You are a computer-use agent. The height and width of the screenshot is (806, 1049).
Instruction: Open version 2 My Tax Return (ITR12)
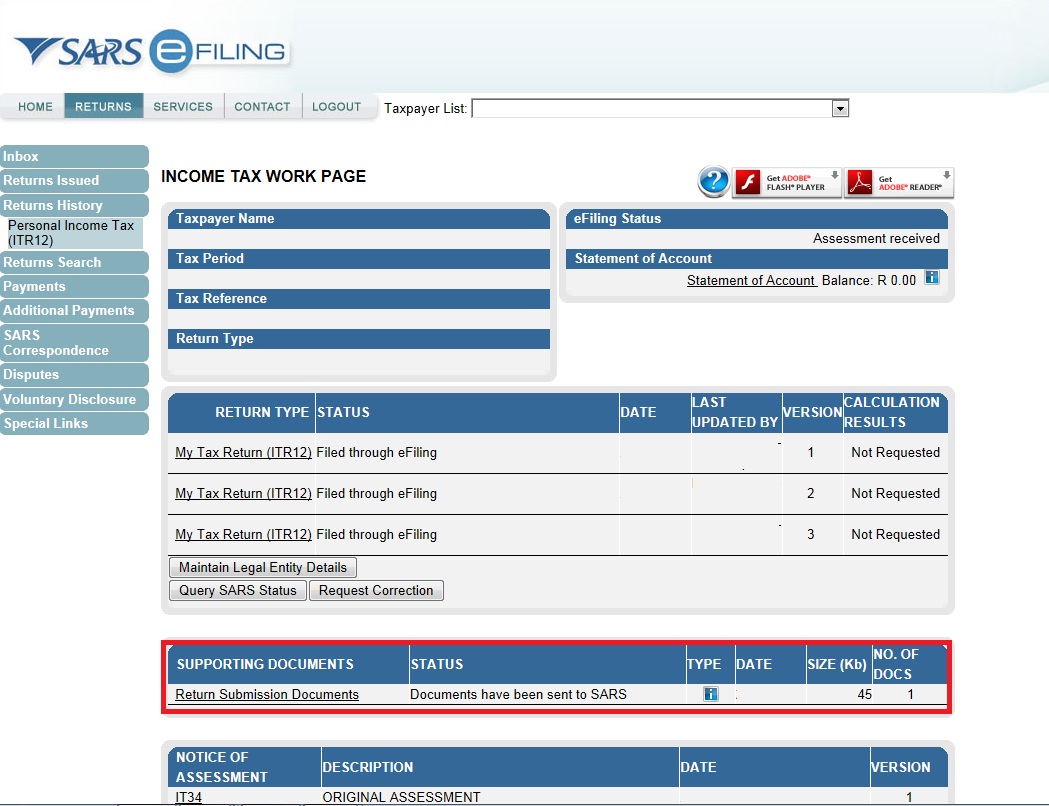pyautogui.click(x=243, y=494)
